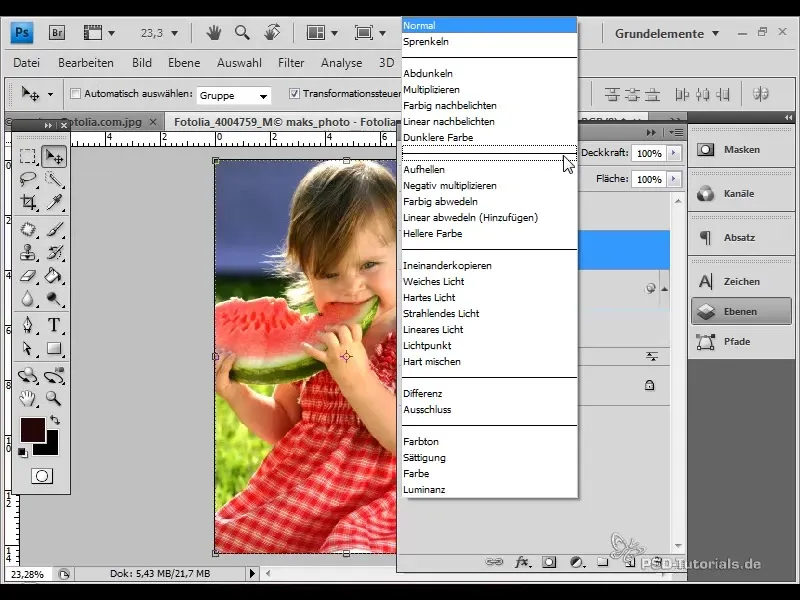Select the Spot Healing Brush tool
Image resolution: width=800 pixels, height=600 pixels.
tap(28, 229)
